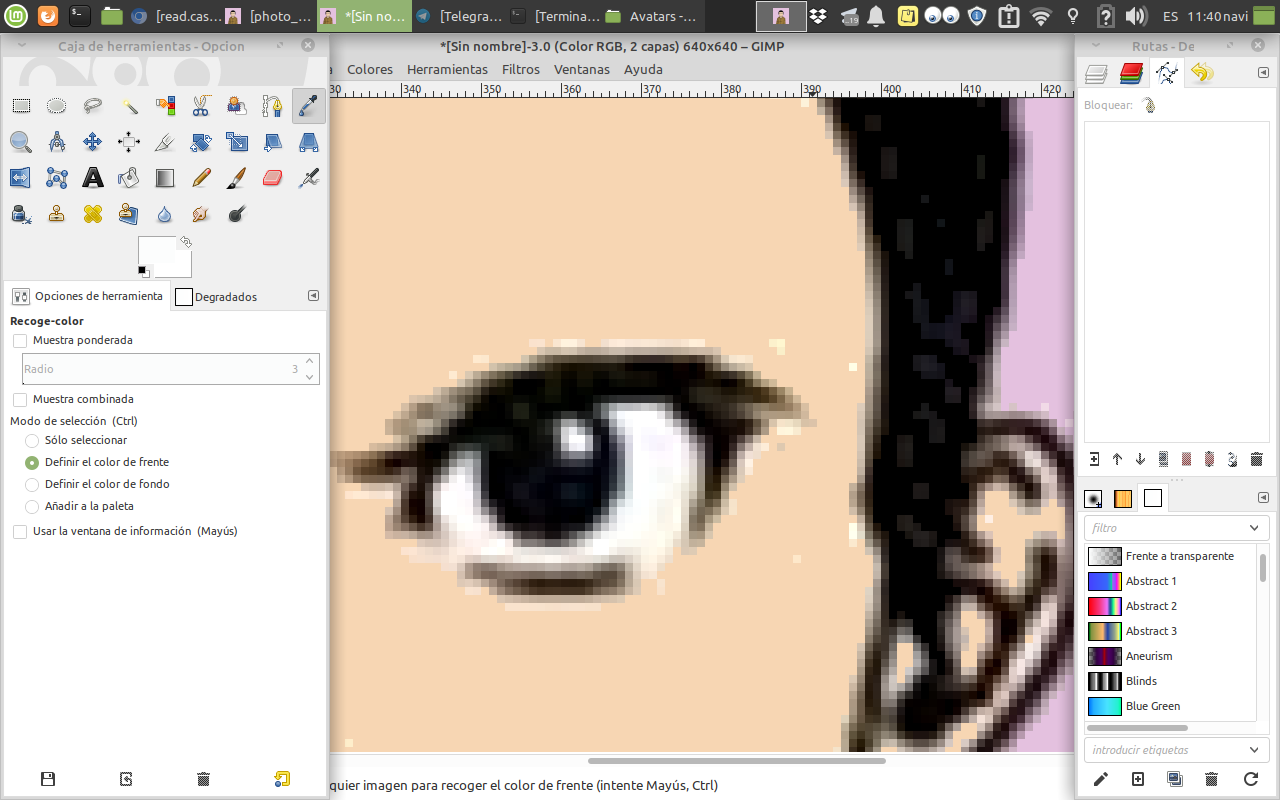Select the Zoom magnifier tool
The image size is (1280, 800).
[x=21, y=142]
